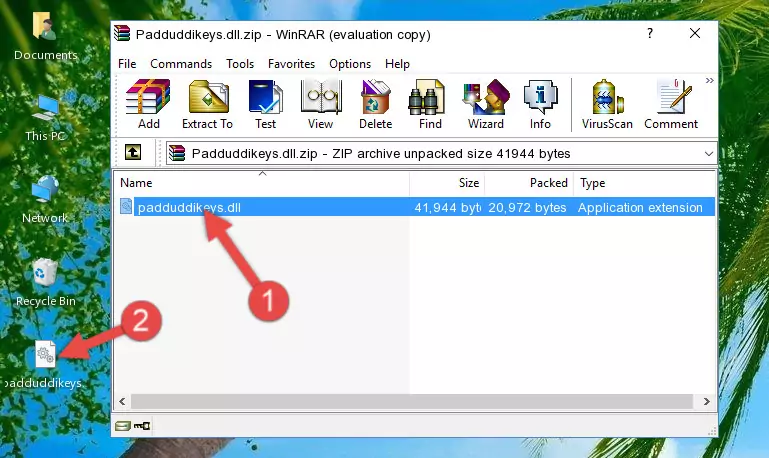Click the '20,972 bytes' packed value

pos(527,207)
